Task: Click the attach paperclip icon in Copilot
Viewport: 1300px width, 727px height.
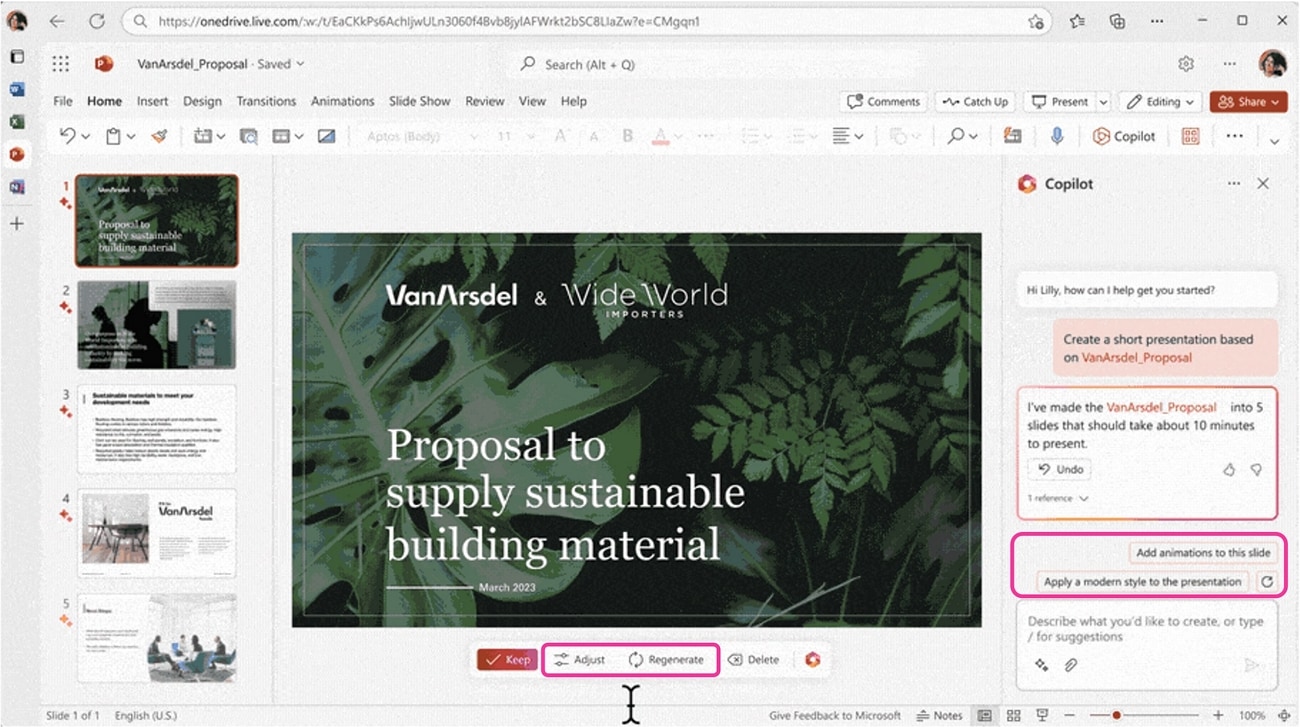Action: tap(1070, 664)
